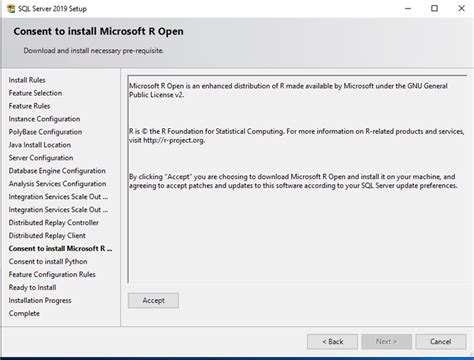Click the Accept button
The height and width of the screenshot is (360, 474).
tap(153, 300)
